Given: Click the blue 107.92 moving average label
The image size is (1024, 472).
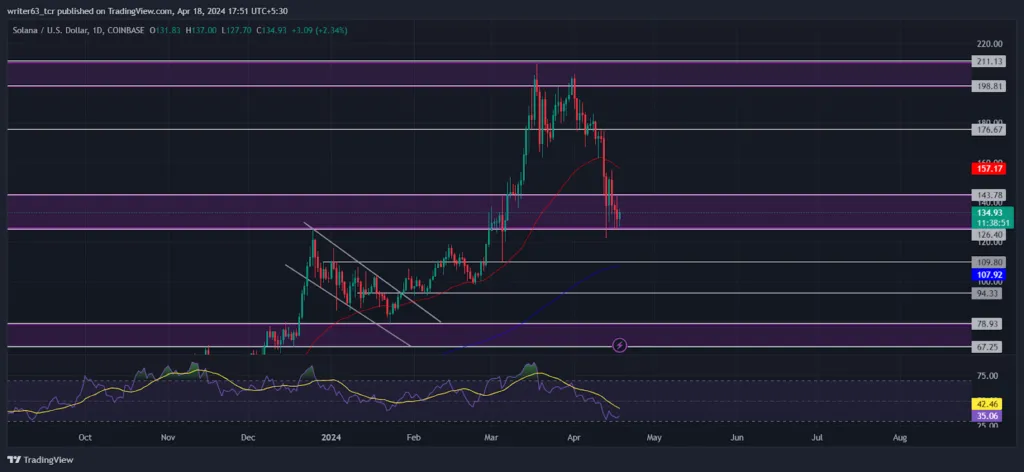Looking at the screenshot, I should coord(987,275).
